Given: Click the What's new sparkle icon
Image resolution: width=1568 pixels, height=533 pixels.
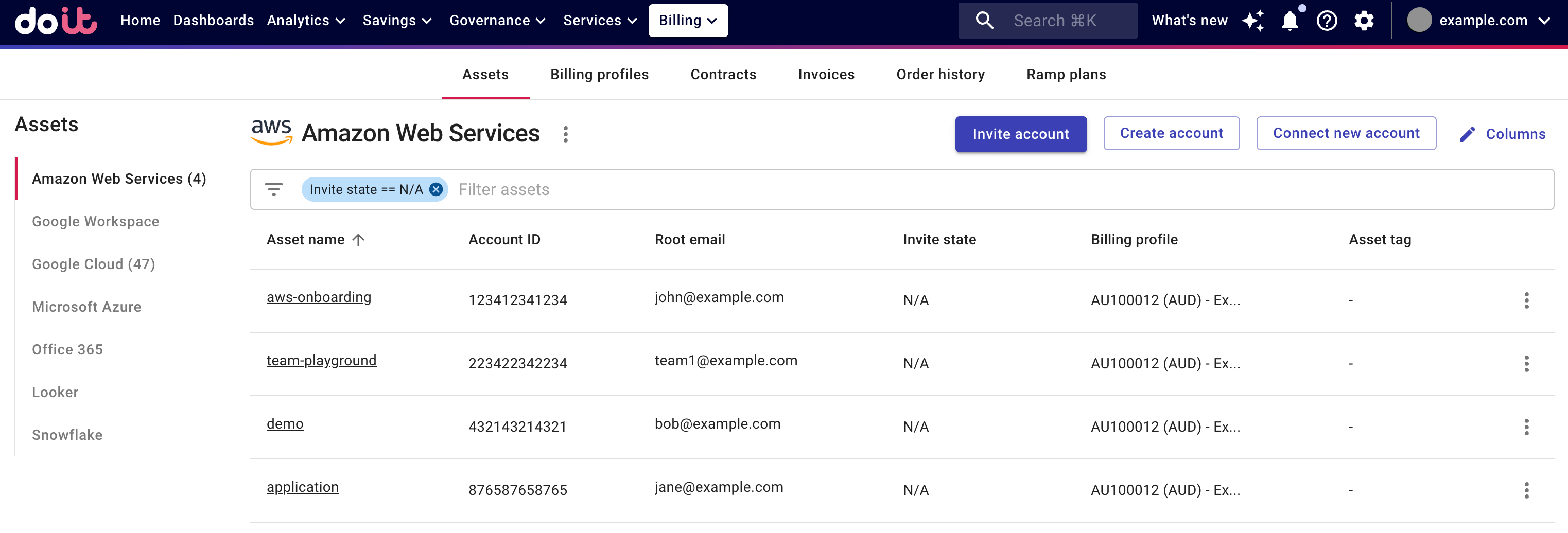Looking at the screenshot, I should click(1253, 21).
